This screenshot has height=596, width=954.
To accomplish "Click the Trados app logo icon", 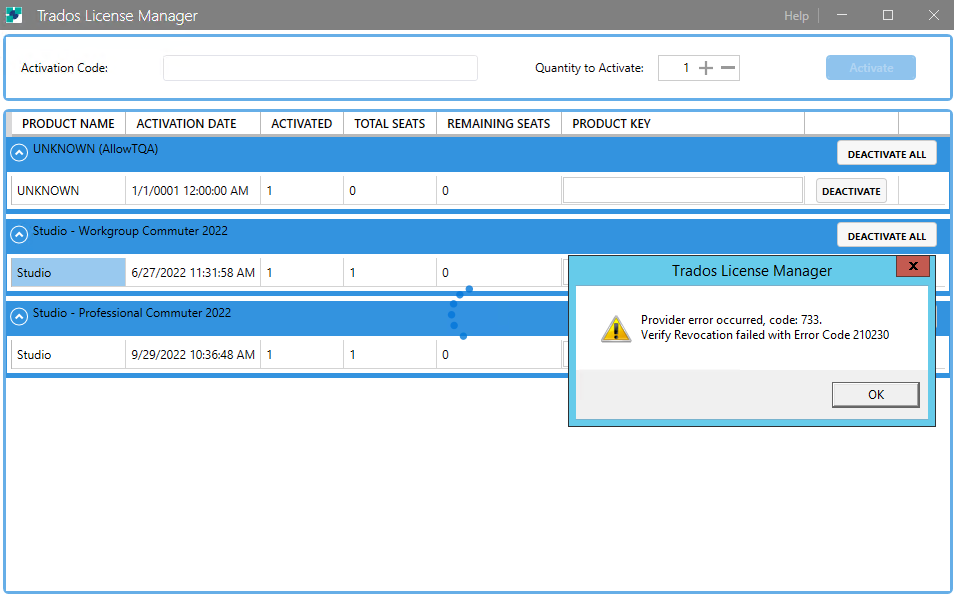I will point(14,15).
